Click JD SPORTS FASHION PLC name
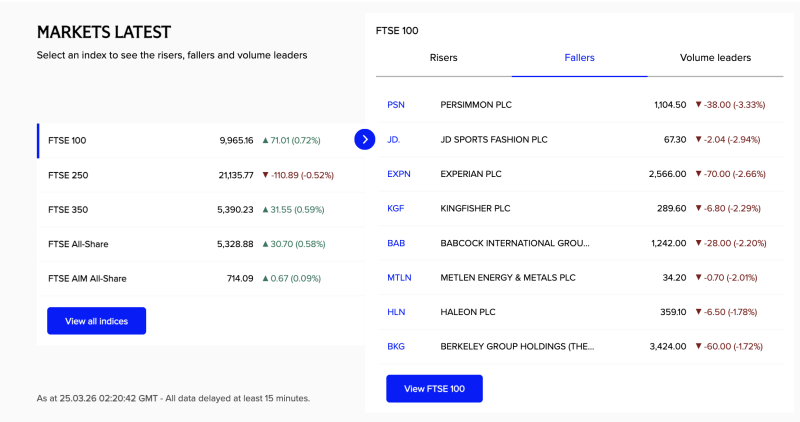The image size is (800, 422). pos(494,139)
